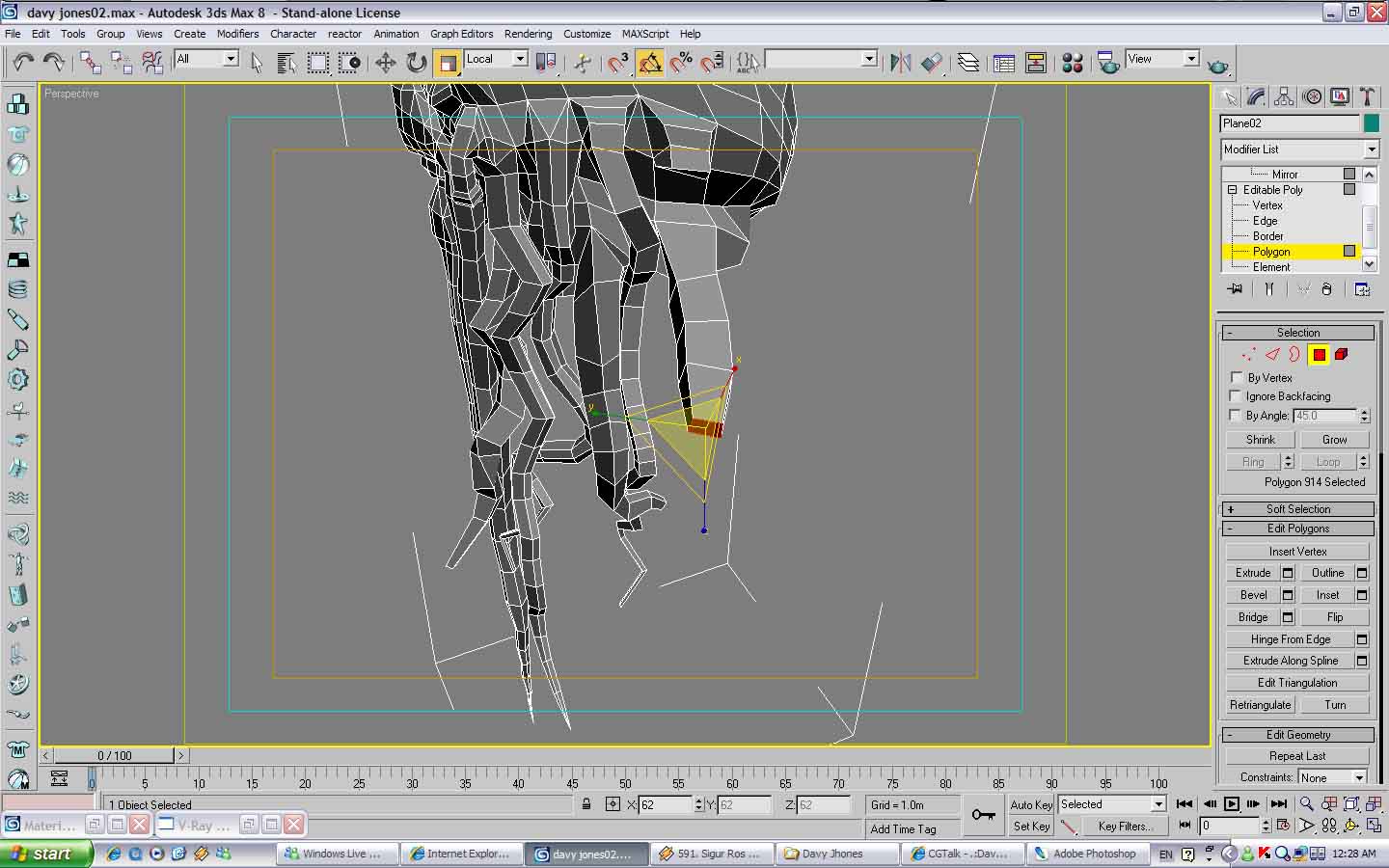Screen dimensions: 1389x868
Task: Expand the Soft Selection rollout
Action: coord(1297,508)
